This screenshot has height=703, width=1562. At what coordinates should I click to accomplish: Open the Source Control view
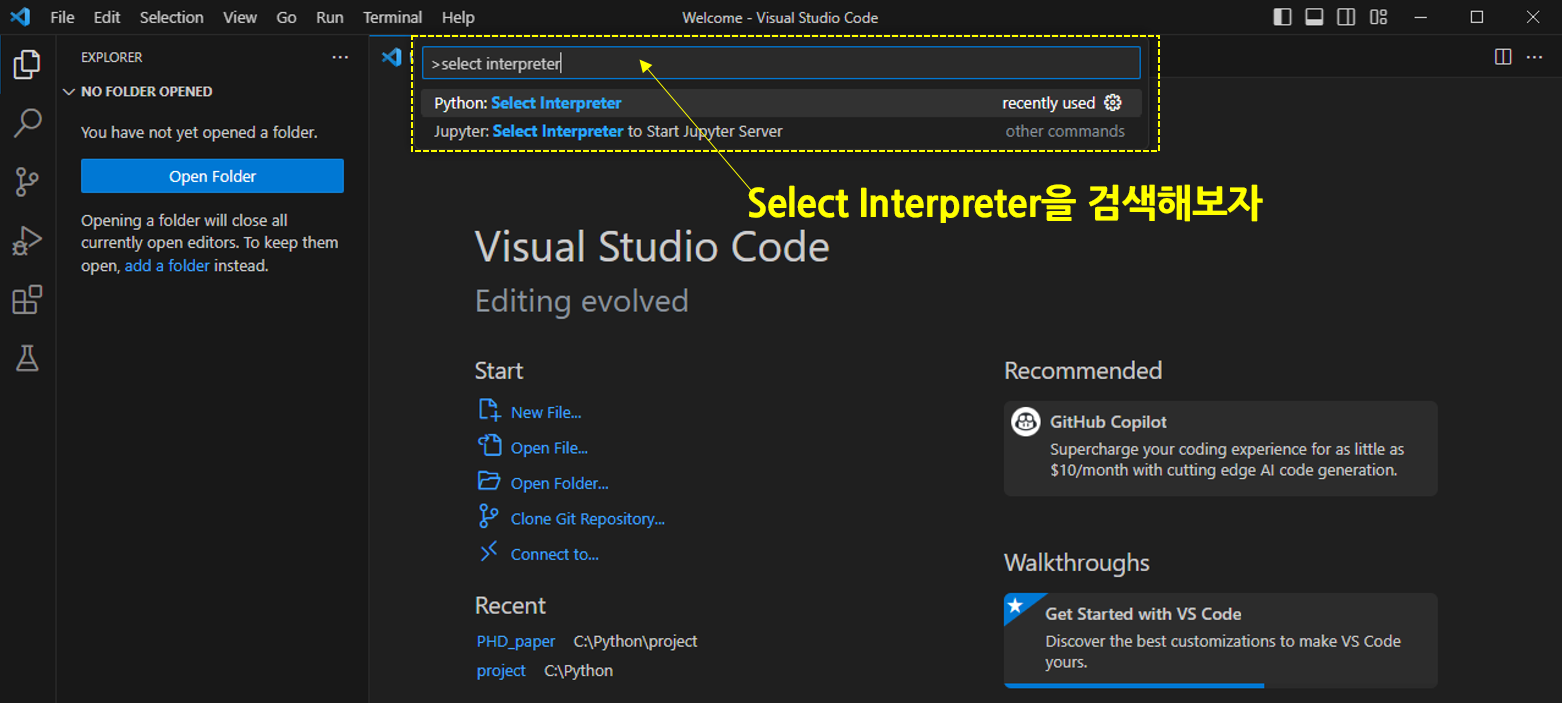coord(27,182)
